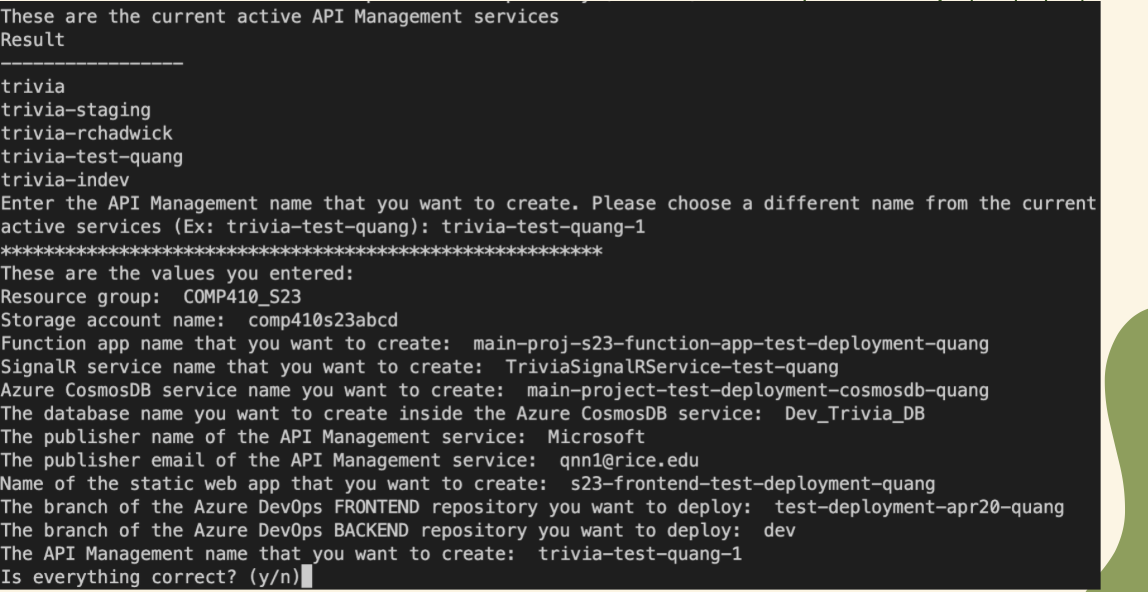Click the cursor after 'Is everything correct? (y/n)'

[306, 577]
